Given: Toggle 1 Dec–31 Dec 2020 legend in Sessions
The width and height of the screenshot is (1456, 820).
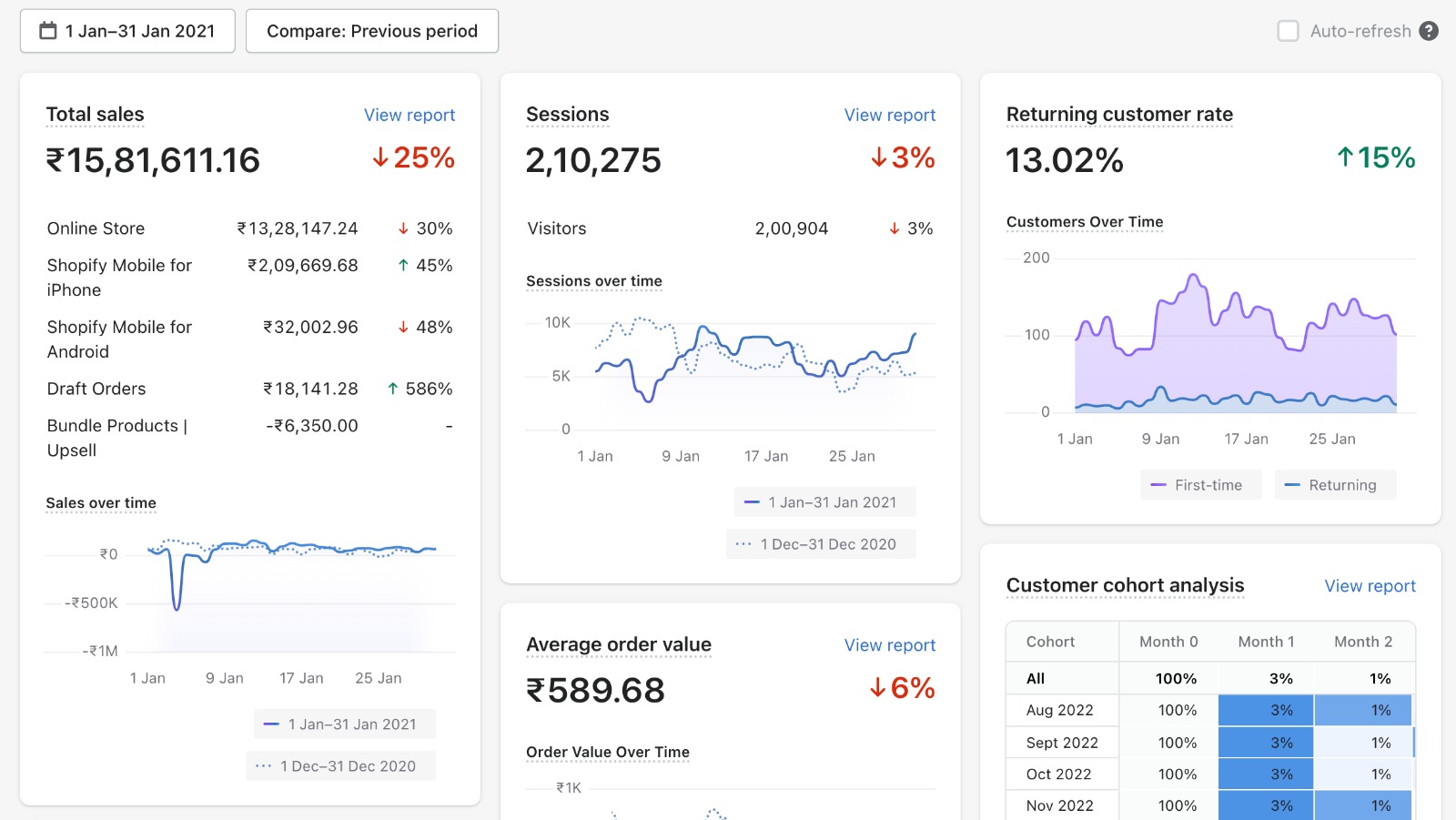Looking at the screenshot, I should 820,544.
